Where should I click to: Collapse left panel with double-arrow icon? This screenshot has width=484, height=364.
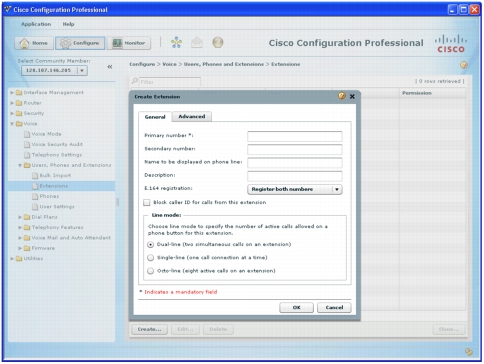click(110, 67)
